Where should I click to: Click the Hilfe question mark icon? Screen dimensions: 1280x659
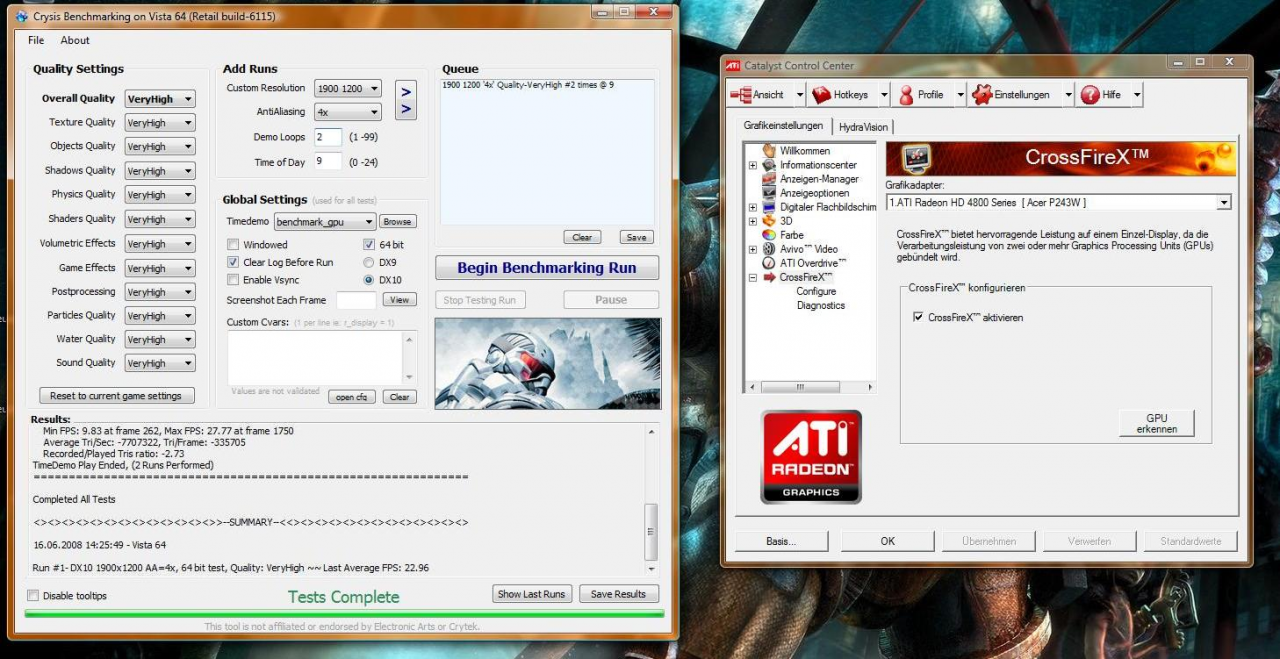(1089, 95)
